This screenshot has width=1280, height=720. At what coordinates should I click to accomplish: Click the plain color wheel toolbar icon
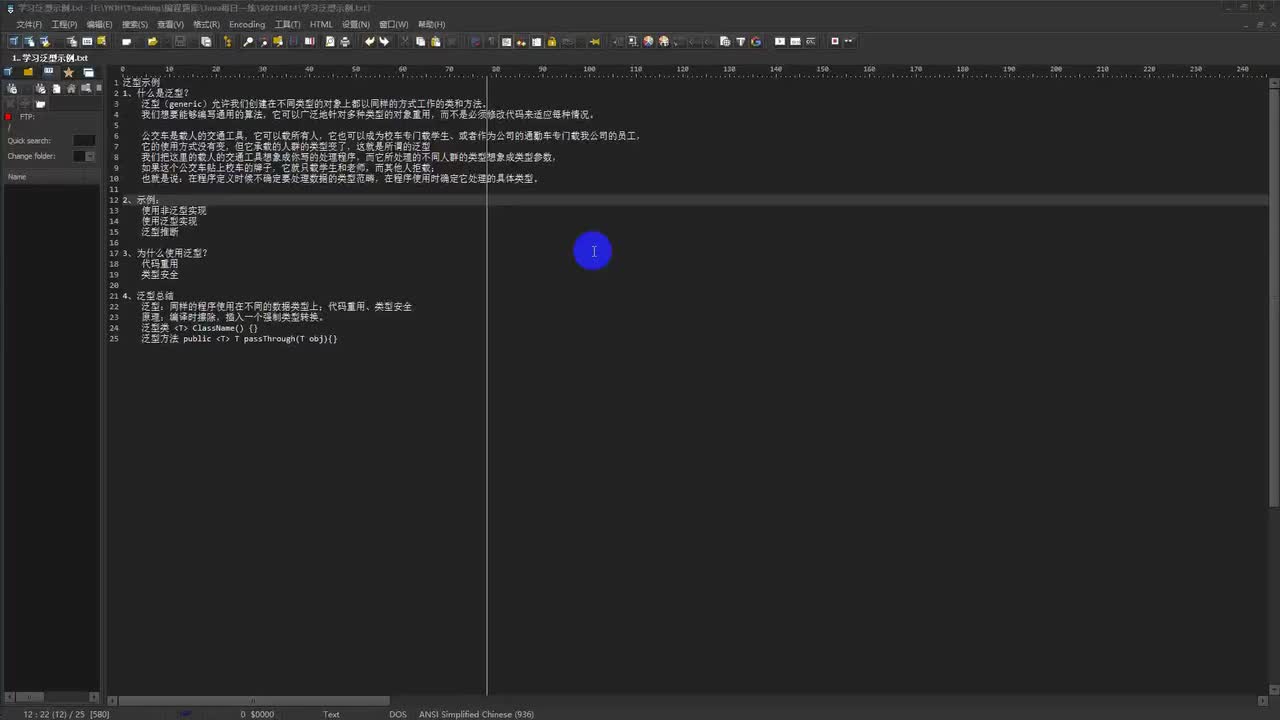648,42
